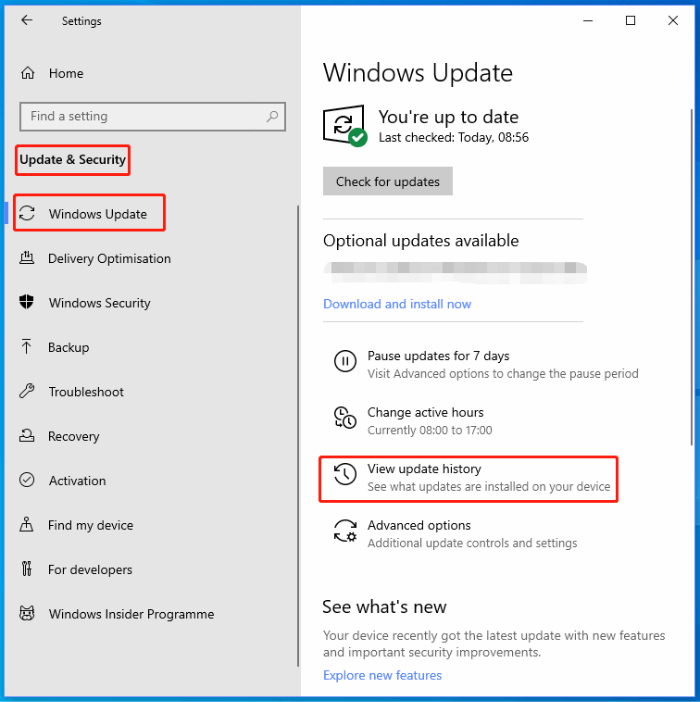Click the update status icon with green check
Viewport: 700px width, 702px height.
(x=345, y=126)
